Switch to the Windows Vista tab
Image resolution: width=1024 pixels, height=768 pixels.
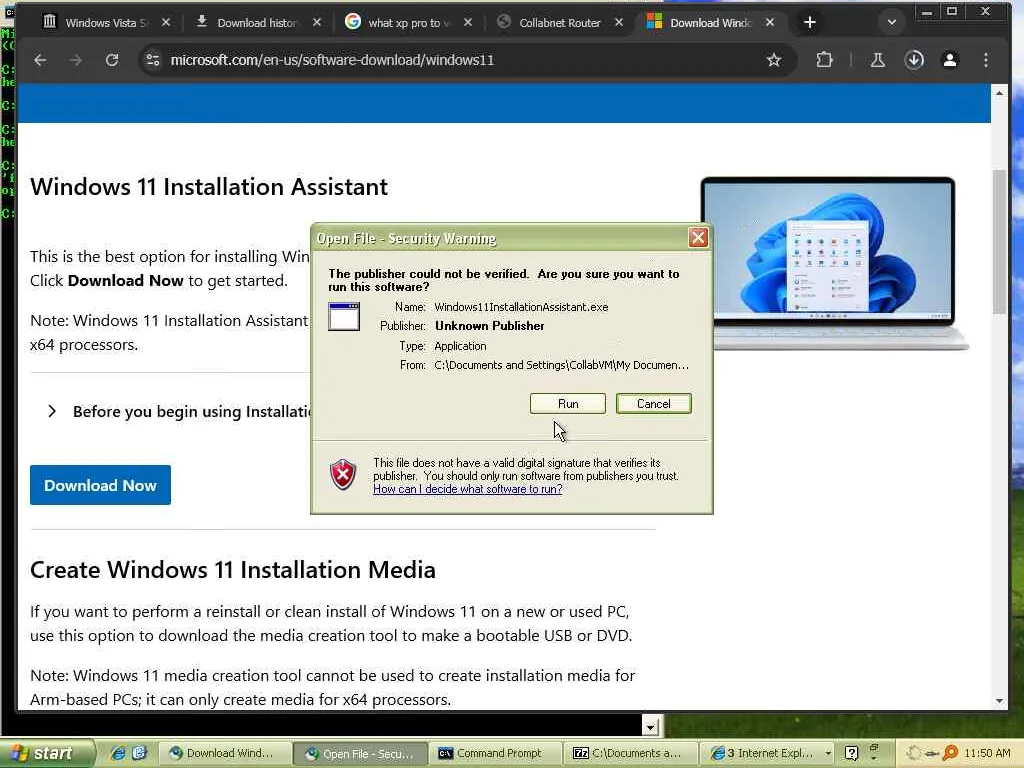(106, 22)
